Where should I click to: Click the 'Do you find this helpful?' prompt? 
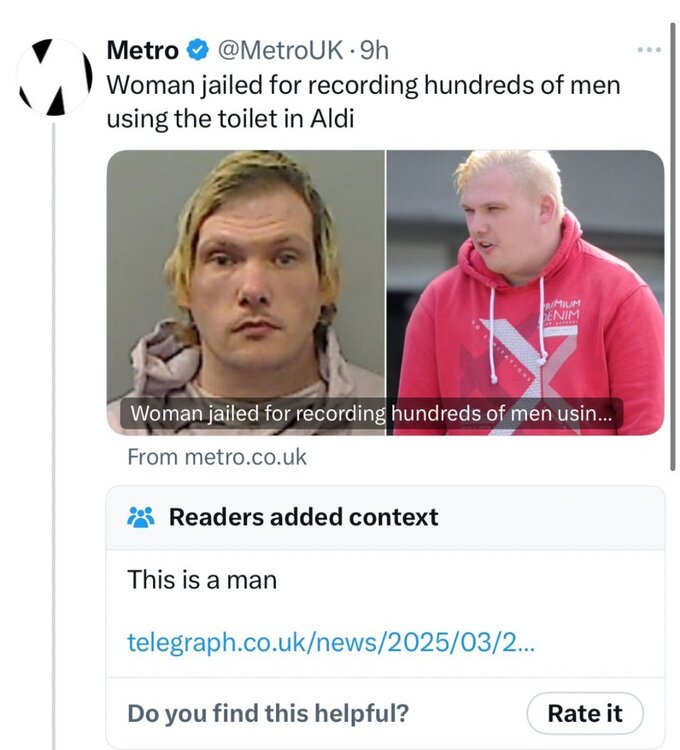click(x=268, y=713)
